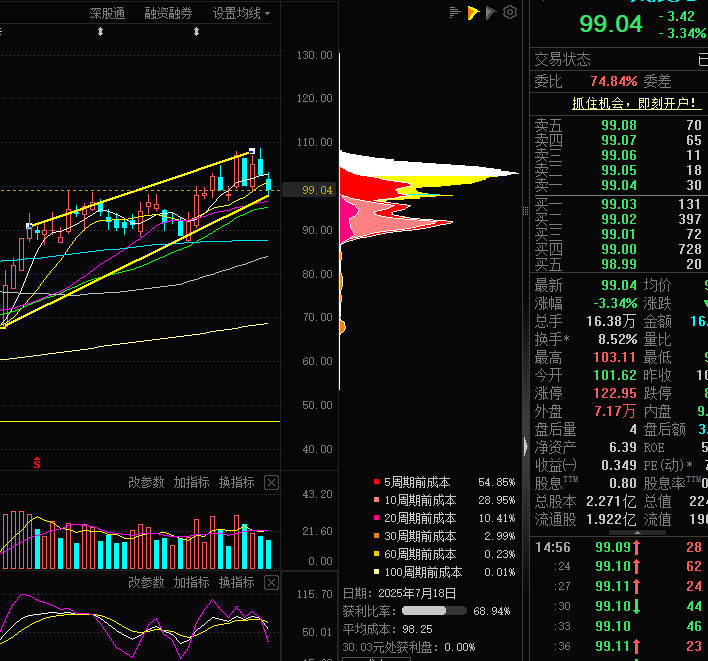The image size is (708, 661).
Task: Select the 卖四 row at 99.07
Action: coord(619,140)
